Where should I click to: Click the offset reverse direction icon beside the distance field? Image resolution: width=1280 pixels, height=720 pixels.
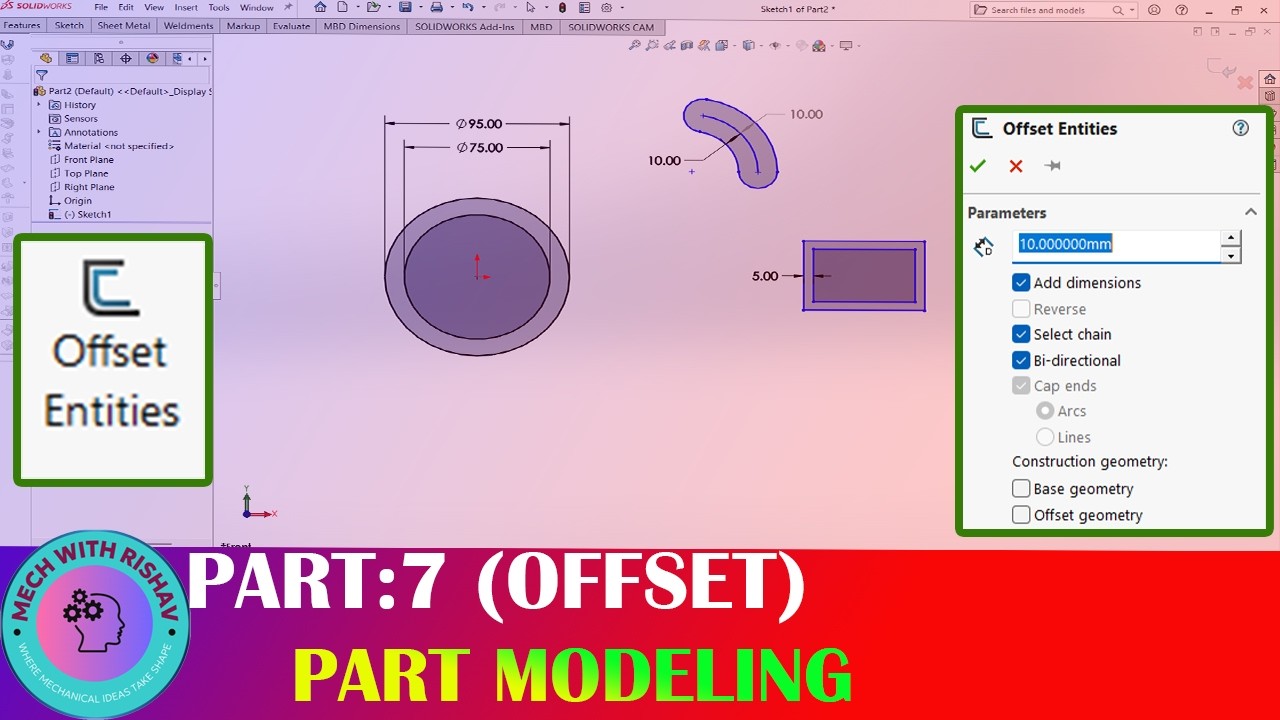click(x=984, y=247)
